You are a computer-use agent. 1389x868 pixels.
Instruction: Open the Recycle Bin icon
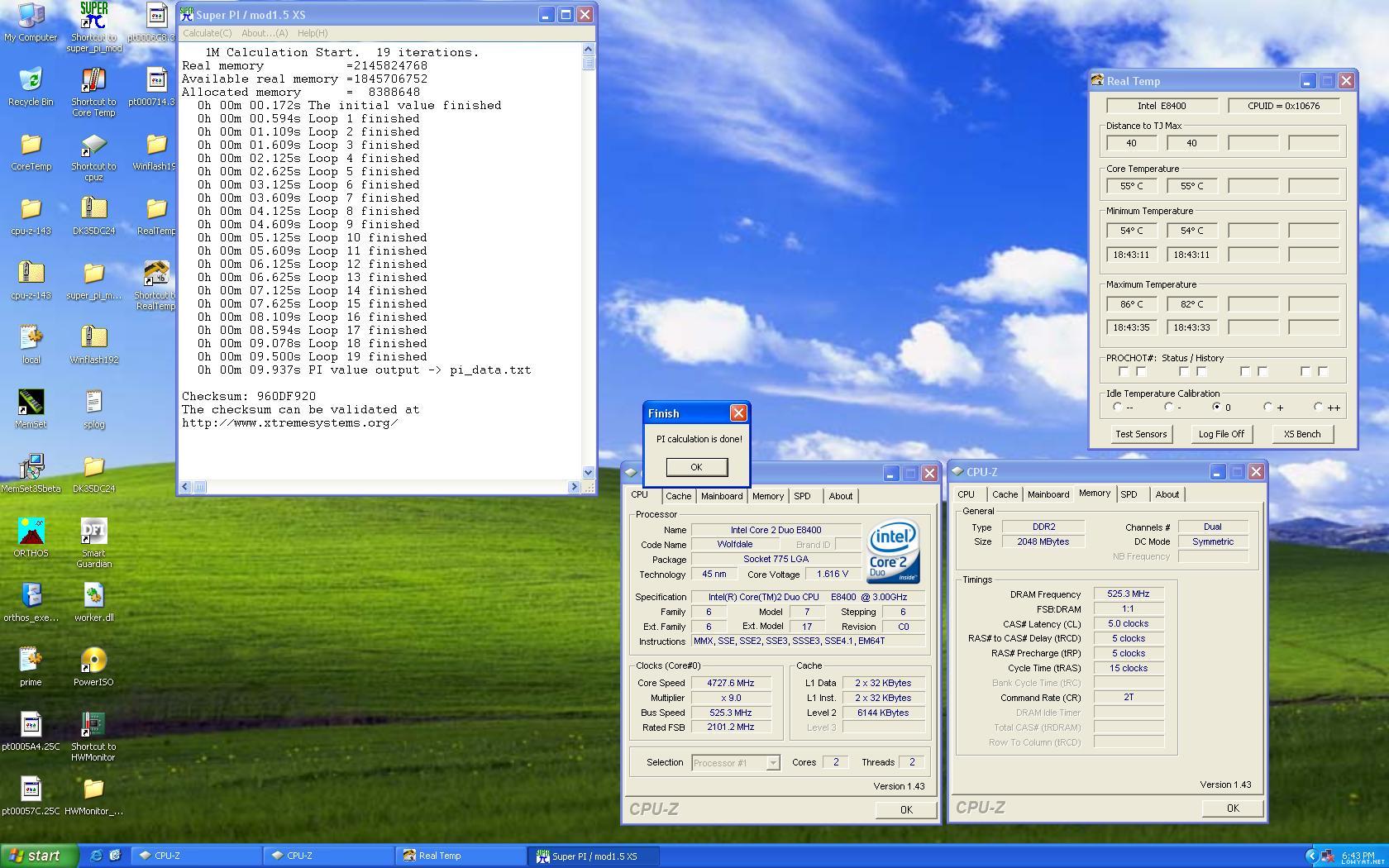coord(31,87)
